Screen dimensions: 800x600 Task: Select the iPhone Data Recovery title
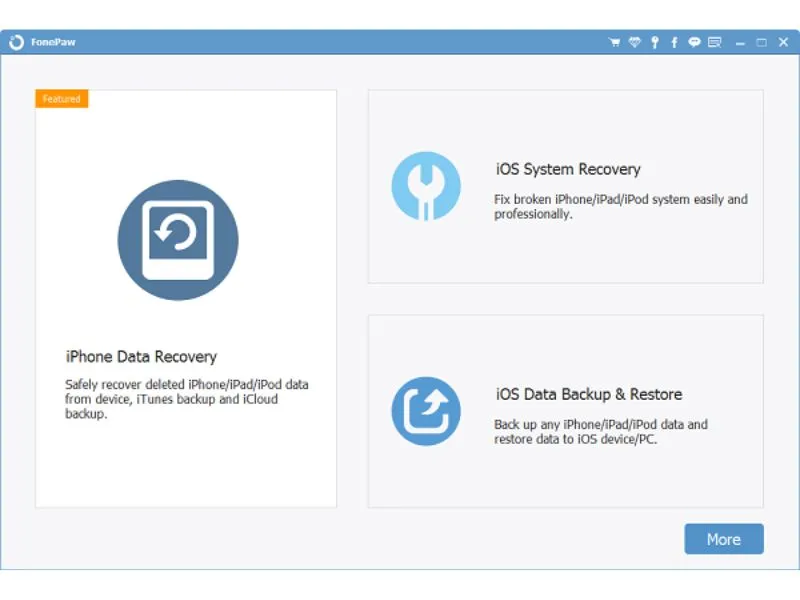(x=141, y=357)
